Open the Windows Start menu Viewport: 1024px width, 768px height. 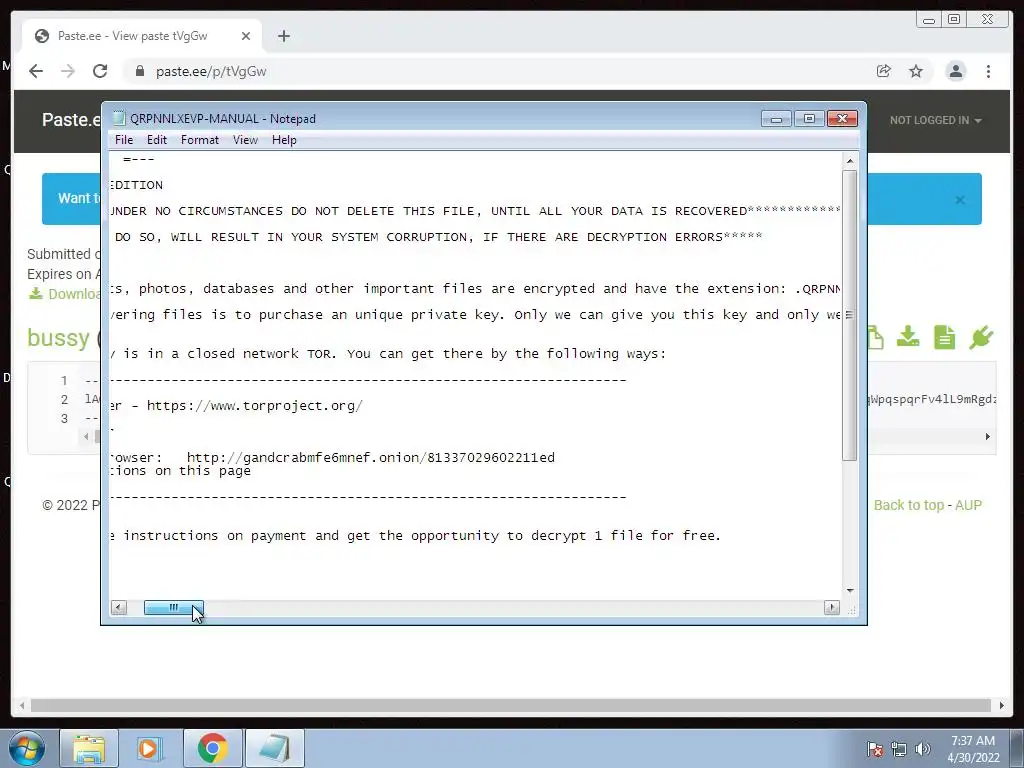[x=27, y=748]
